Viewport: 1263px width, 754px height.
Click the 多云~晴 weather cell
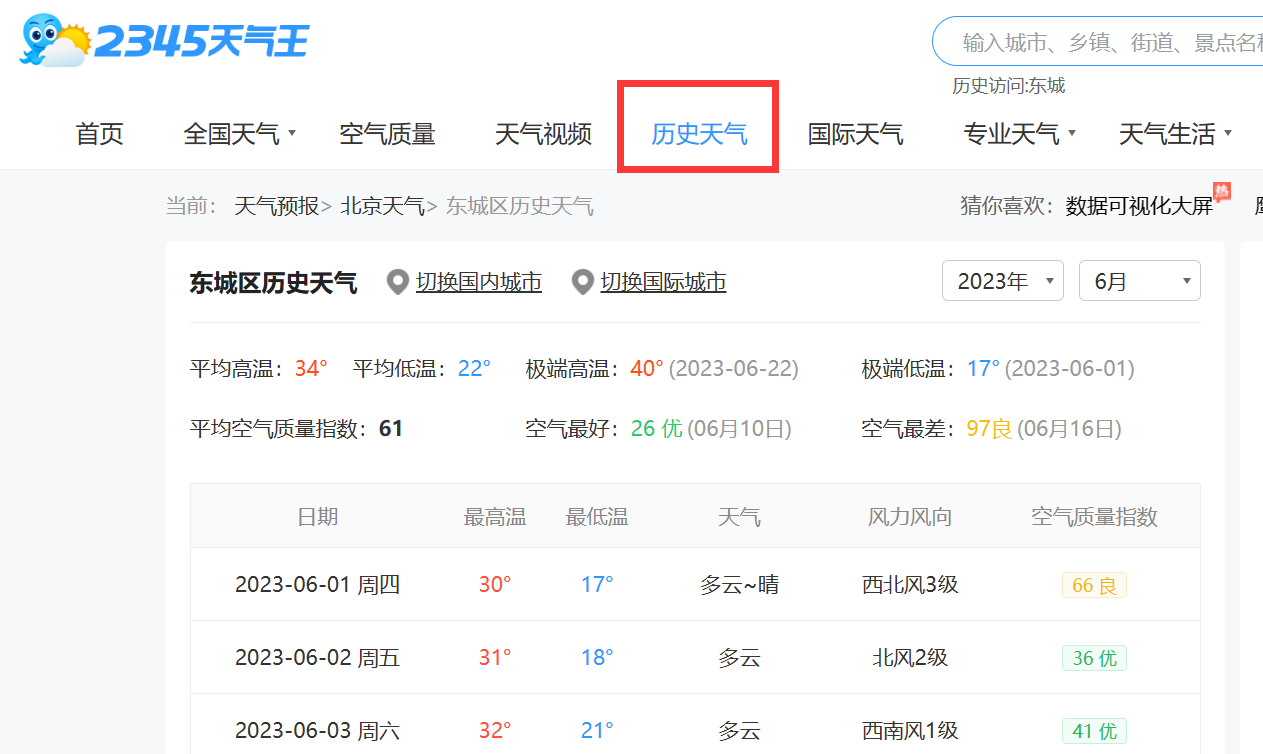tap(739, 585)
